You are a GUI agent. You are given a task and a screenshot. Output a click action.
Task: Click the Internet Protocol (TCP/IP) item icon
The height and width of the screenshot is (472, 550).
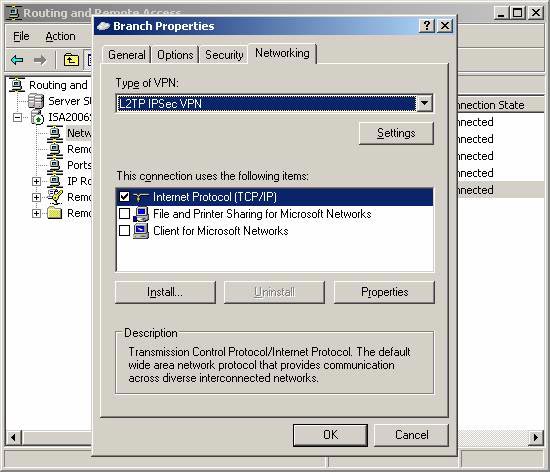141,197
